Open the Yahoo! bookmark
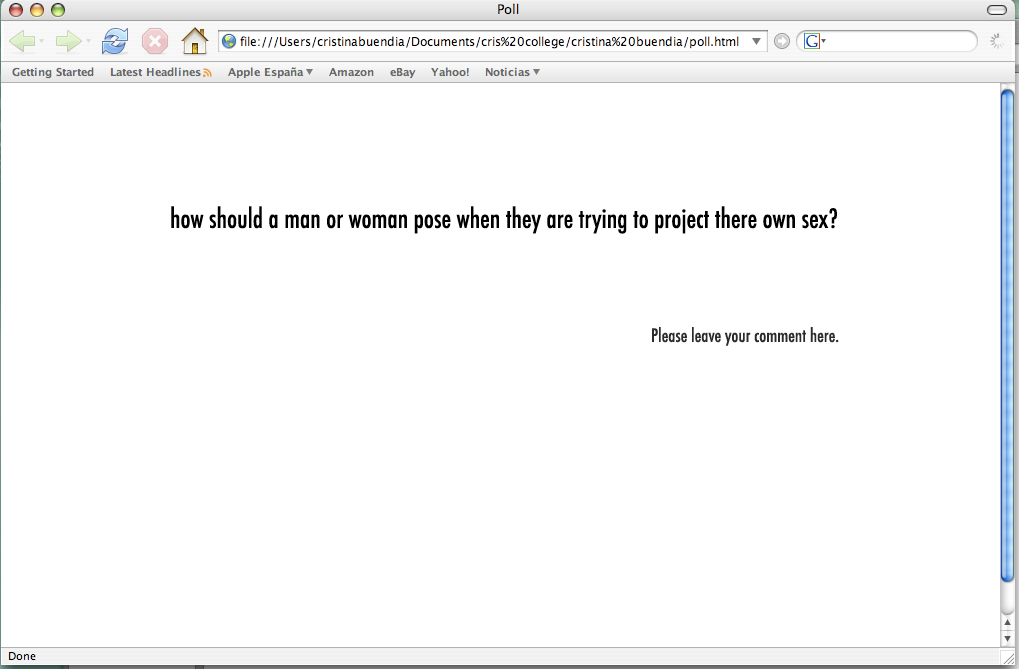This screenshot has height=669, width=1019. (x=450, y=72)
